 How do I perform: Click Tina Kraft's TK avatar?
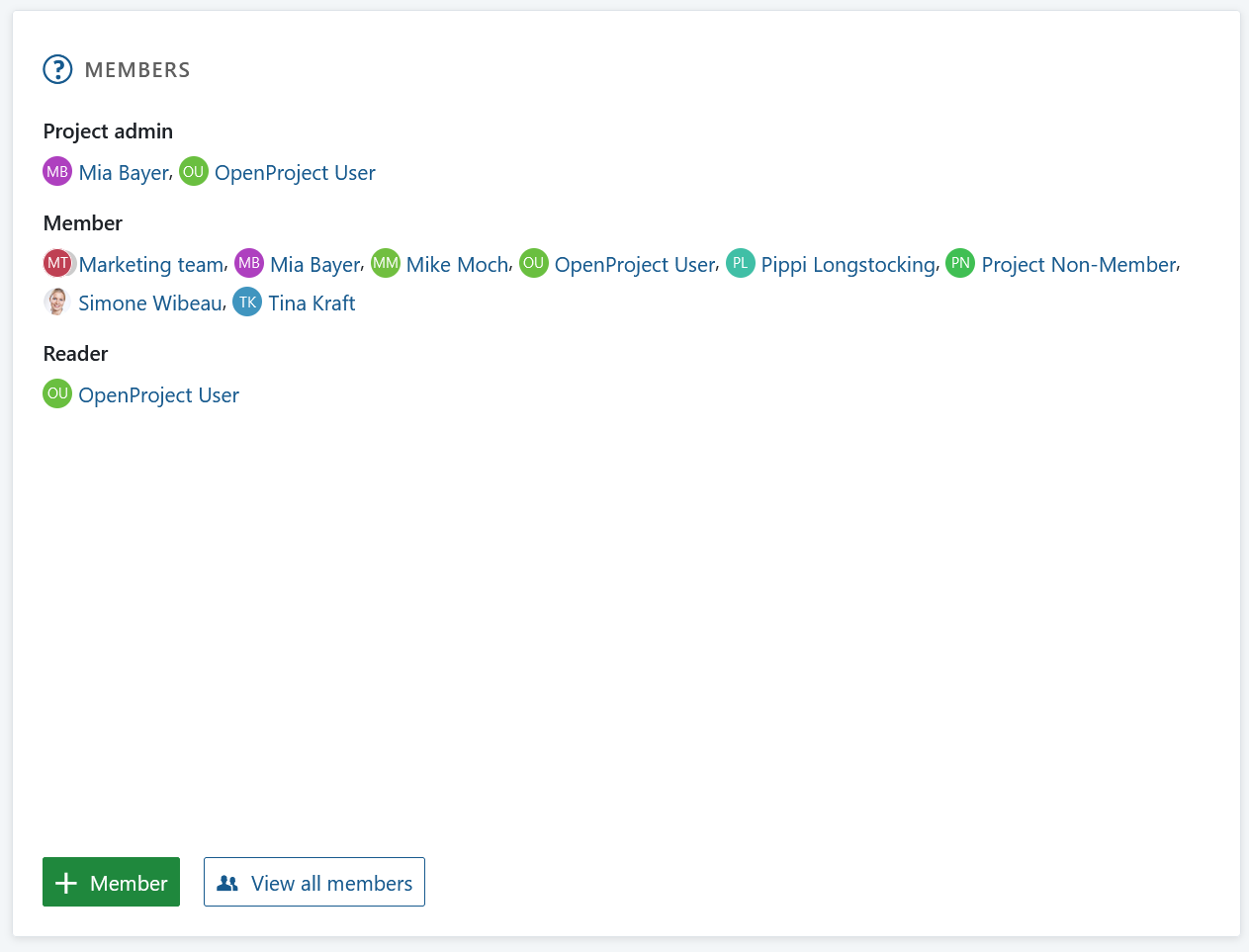pos(247,303)
